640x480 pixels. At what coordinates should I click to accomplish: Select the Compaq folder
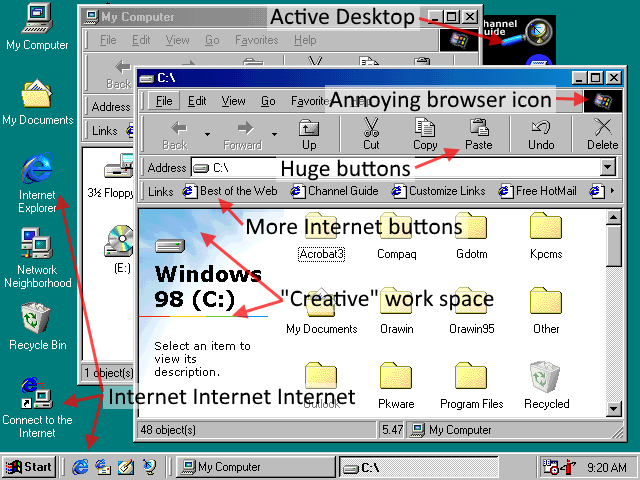(x=396, y=237)
